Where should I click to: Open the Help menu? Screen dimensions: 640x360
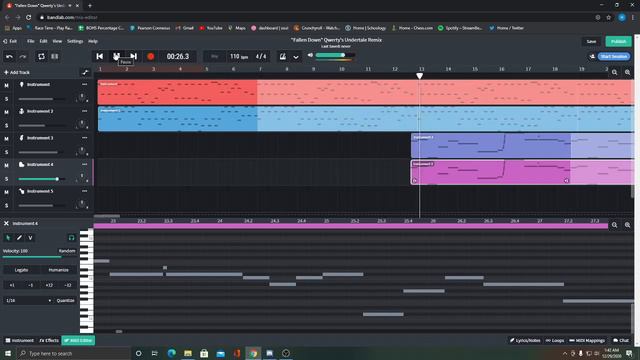93,41
